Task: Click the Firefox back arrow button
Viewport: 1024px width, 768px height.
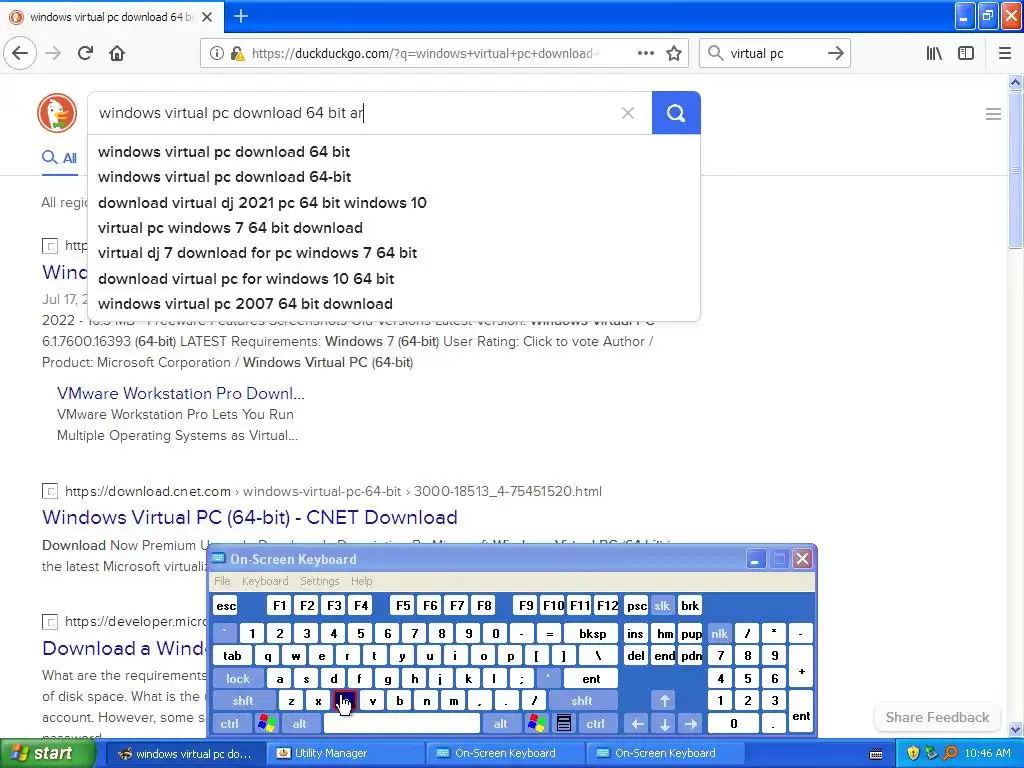Action: pyautogui.click(x=20, y=54)
